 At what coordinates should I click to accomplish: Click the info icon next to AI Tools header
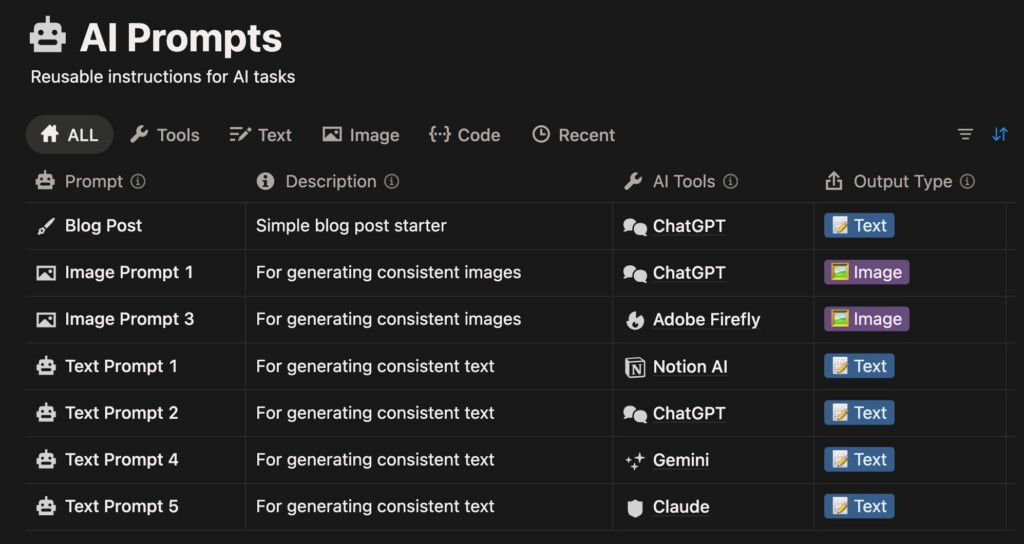point(731,181)
